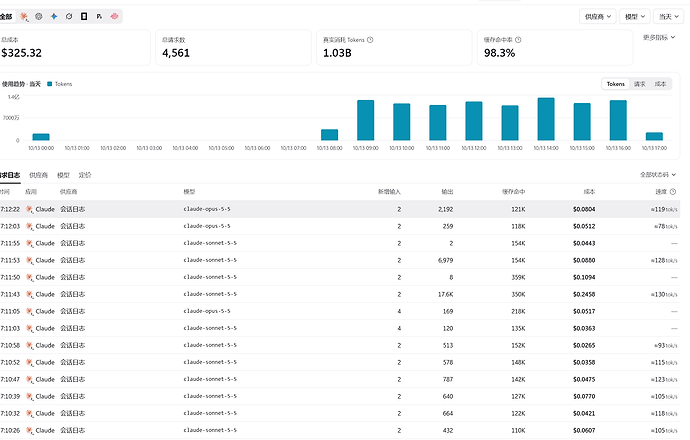Switch chart to 成本 view
The image size is (690, 440).
(660, 84)
